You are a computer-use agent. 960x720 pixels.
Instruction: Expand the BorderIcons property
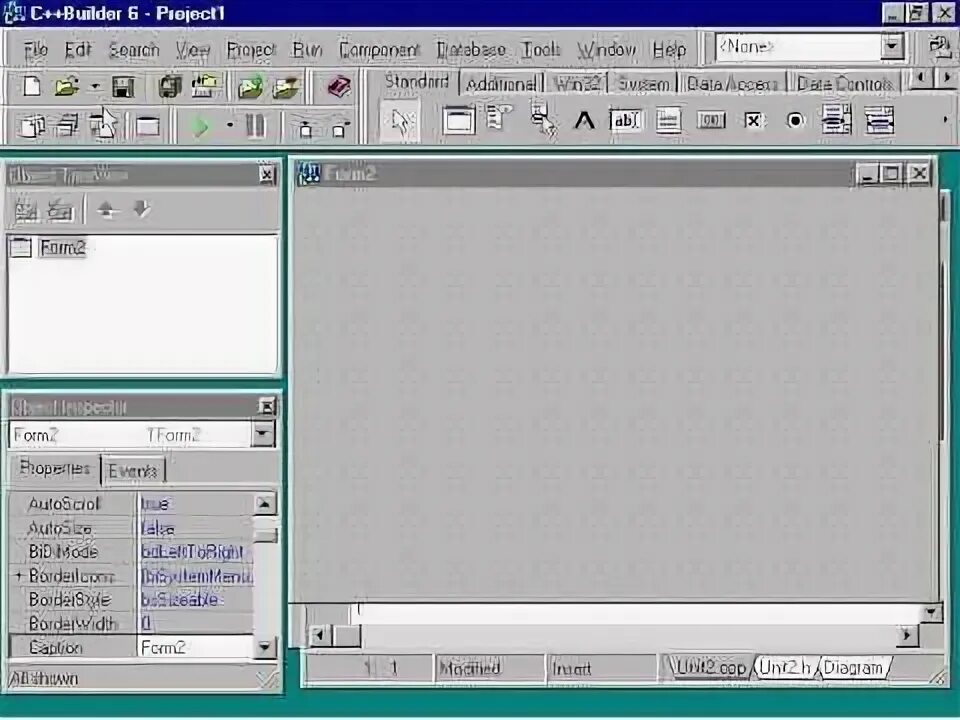tap(18, 576)
